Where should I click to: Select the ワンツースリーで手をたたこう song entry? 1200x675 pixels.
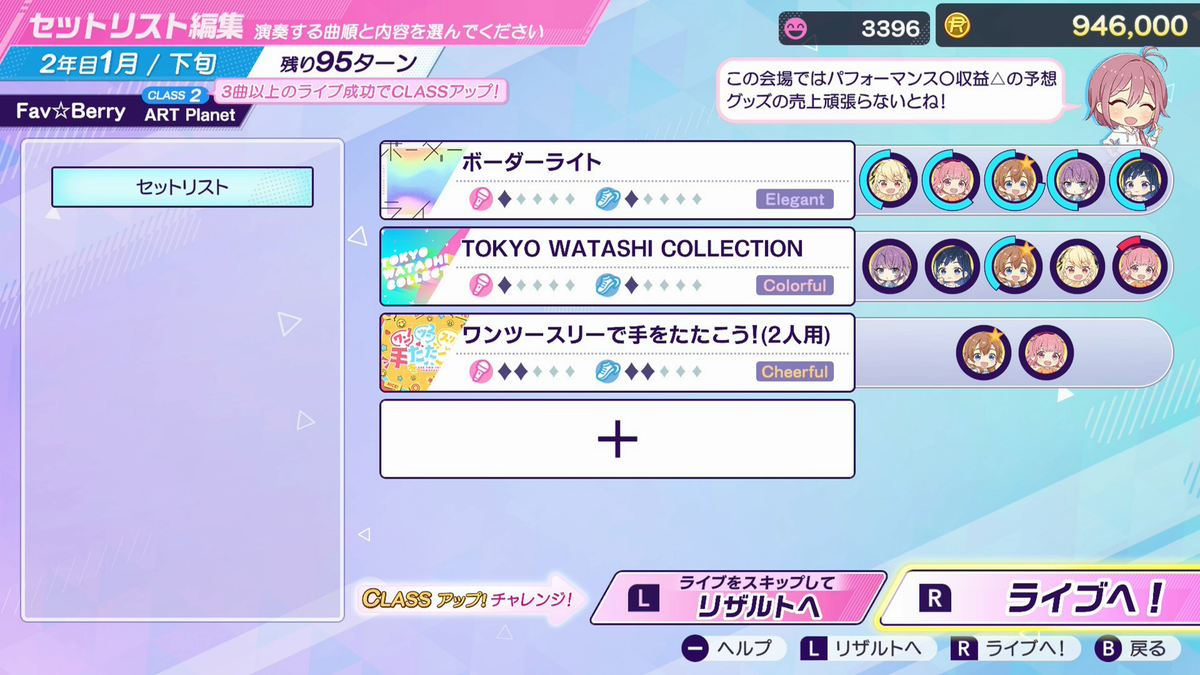(x=617, y=352)
